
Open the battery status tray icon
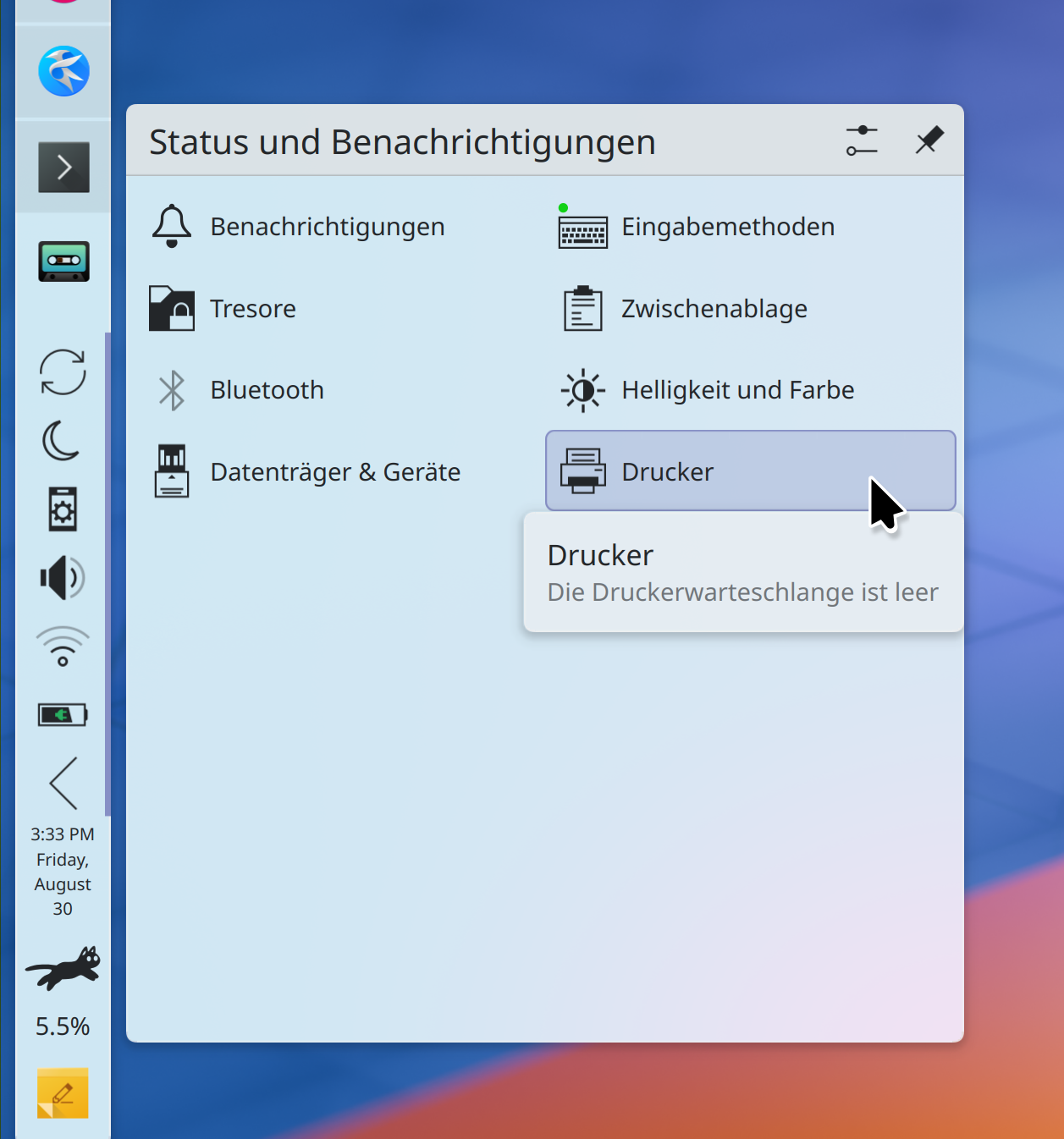click(x=63, y=715)
